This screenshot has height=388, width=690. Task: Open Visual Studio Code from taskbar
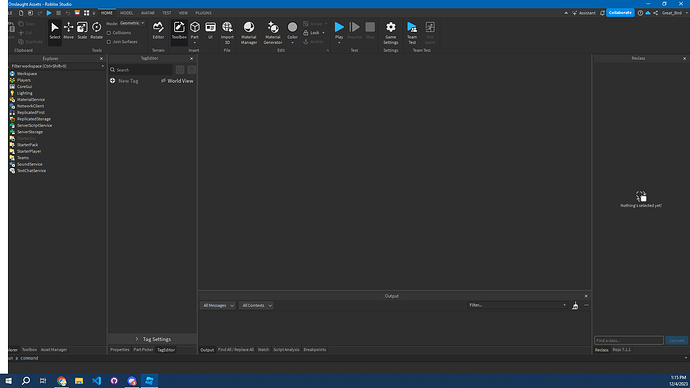tap(96, 381)
